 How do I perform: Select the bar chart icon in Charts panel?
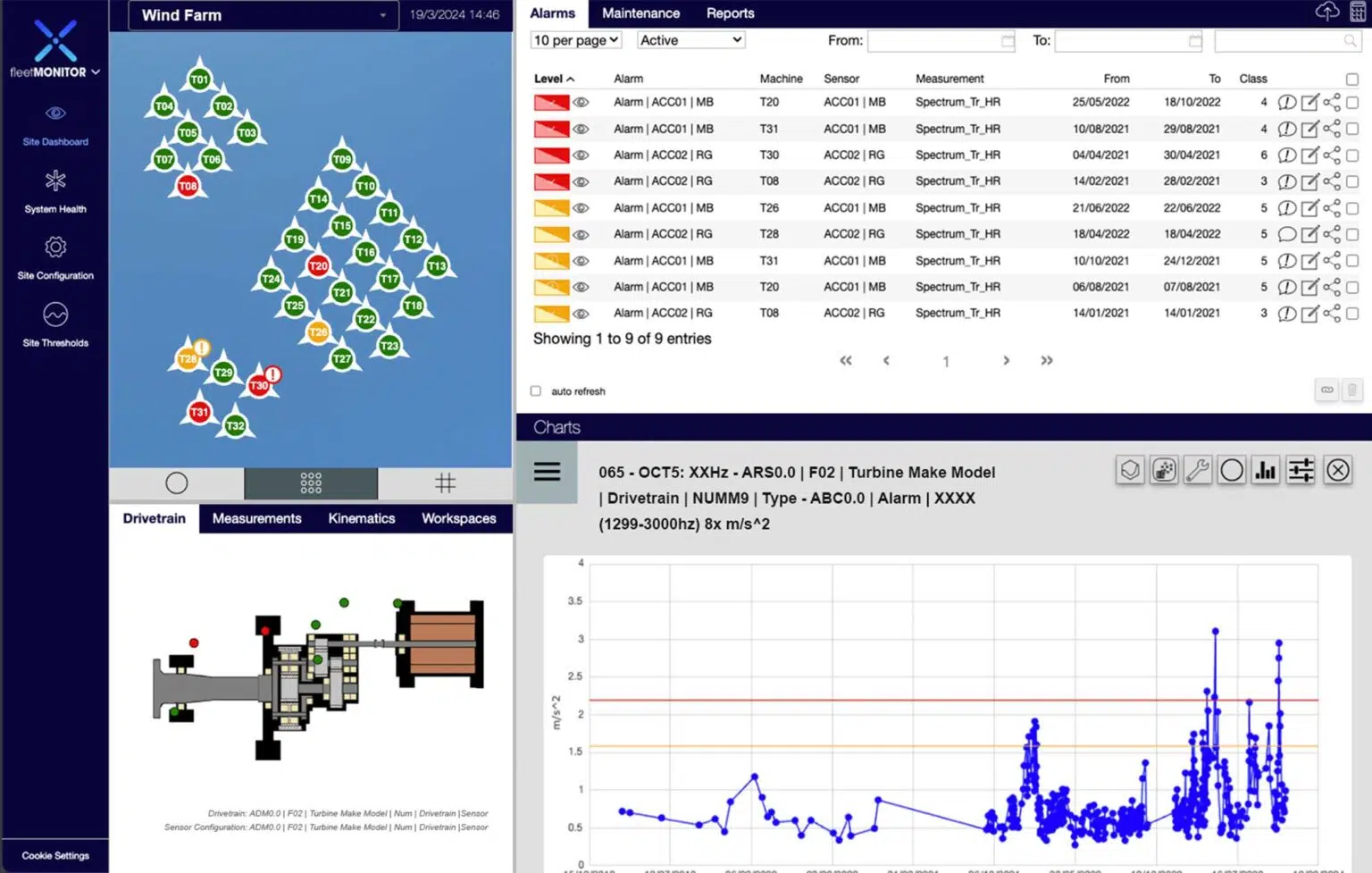(x=1266, y=469)
